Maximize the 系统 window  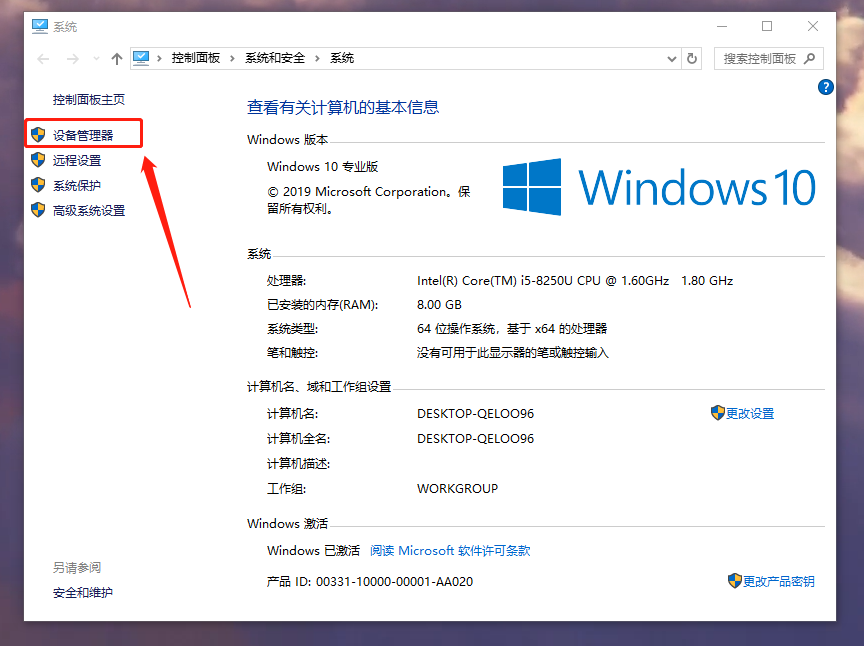(x=767, y=26)
